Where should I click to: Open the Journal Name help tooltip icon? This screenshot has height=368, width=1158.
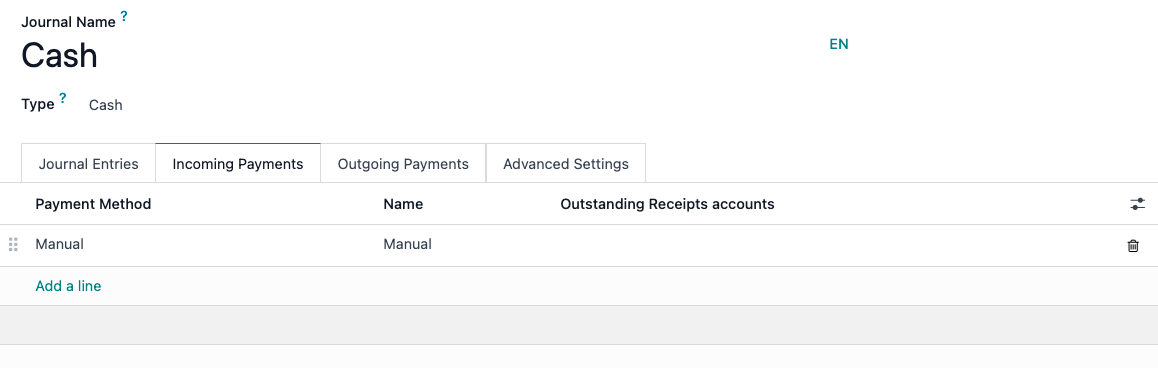coord(124,16)
